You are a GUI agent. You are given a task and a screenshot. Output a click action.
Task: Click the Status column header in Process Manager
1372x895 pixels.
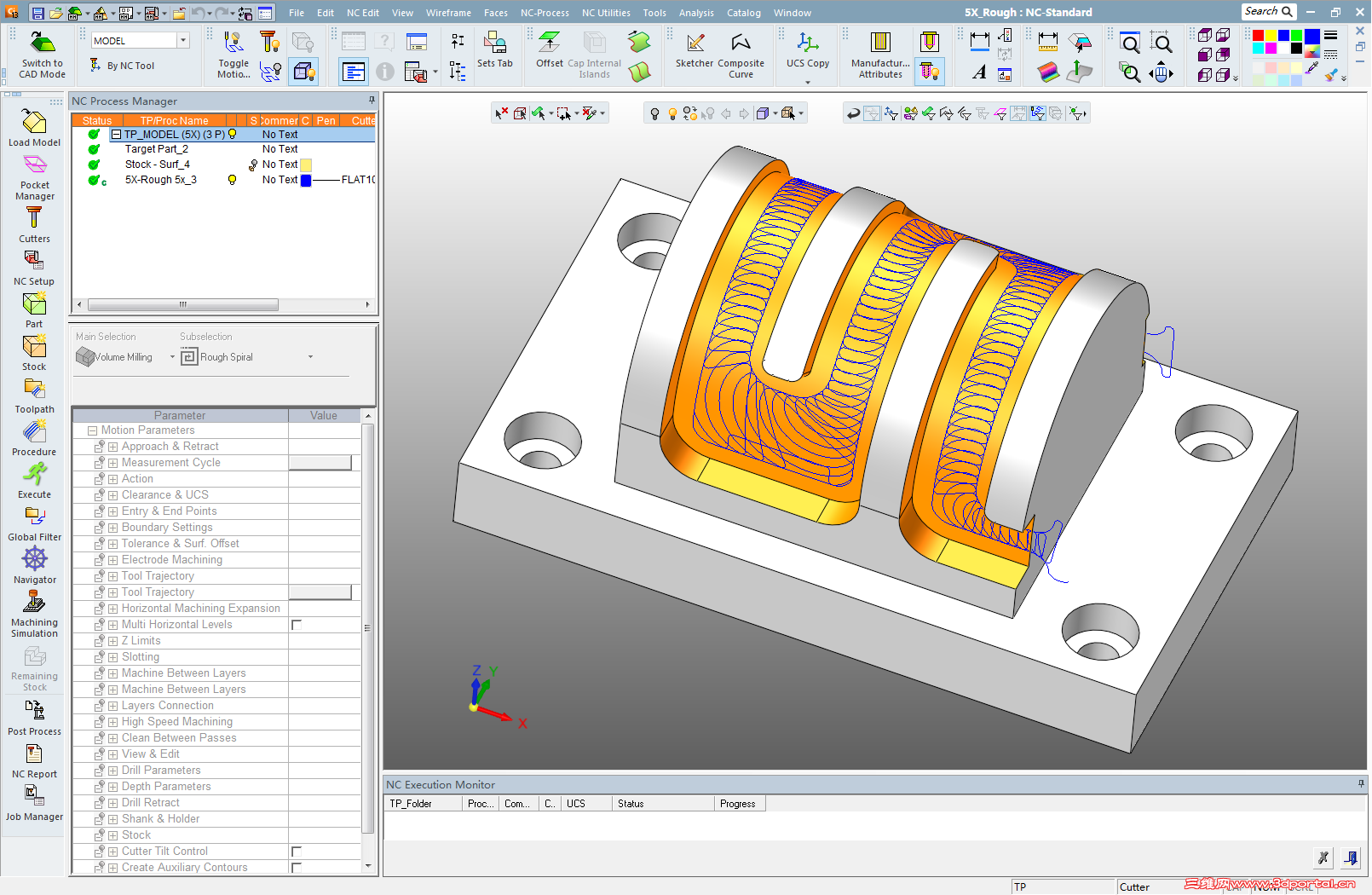(97, 121)
